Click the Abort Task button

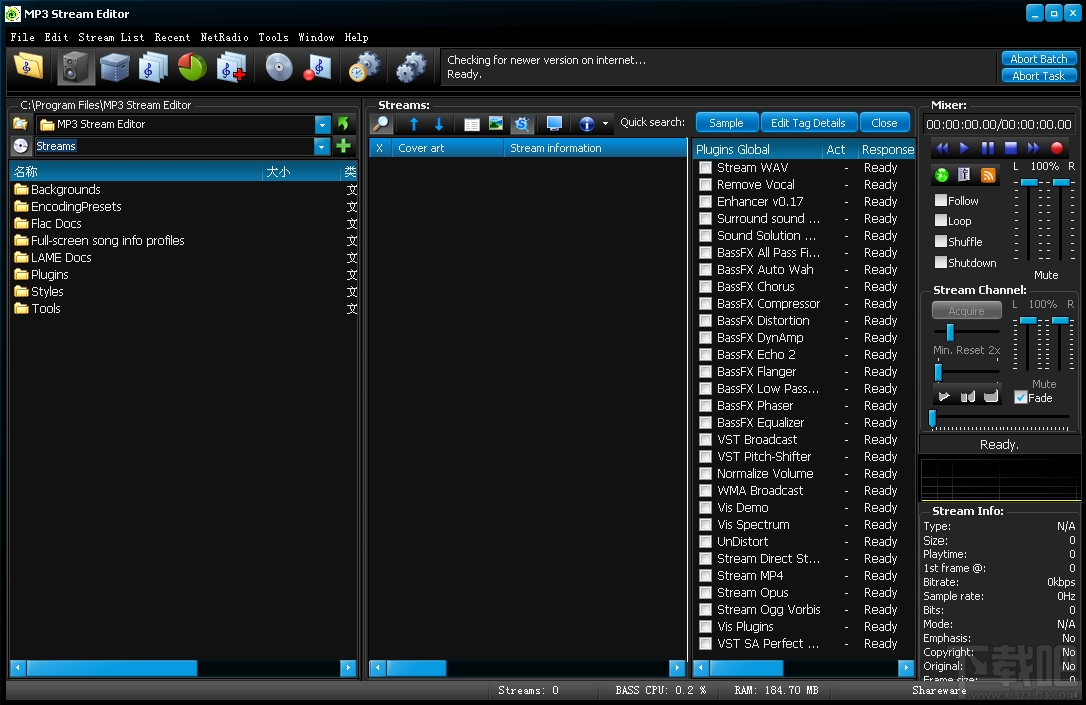(1038, 76)
